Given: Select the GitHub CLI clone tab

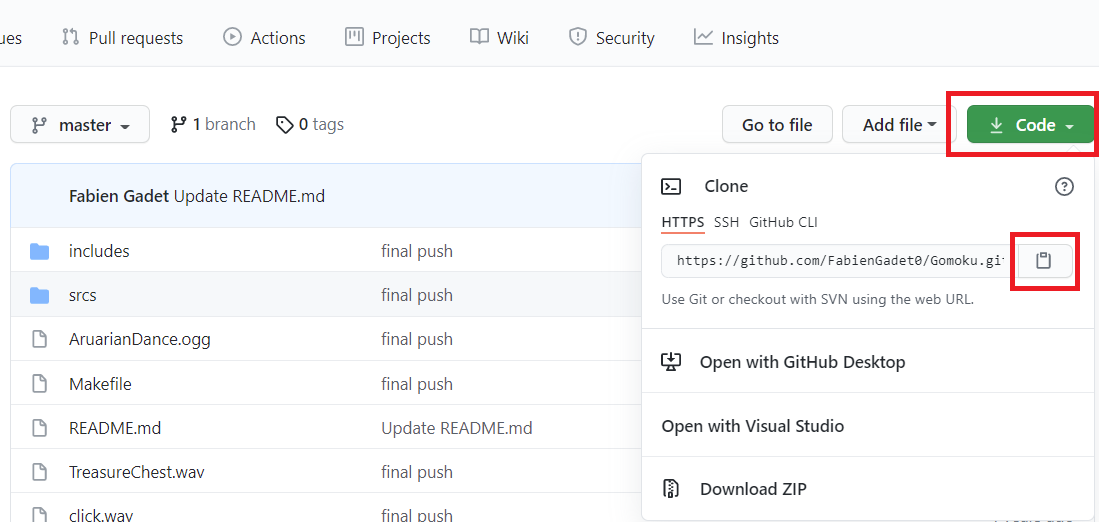Looking at the screenshot, I should point(783,223).
